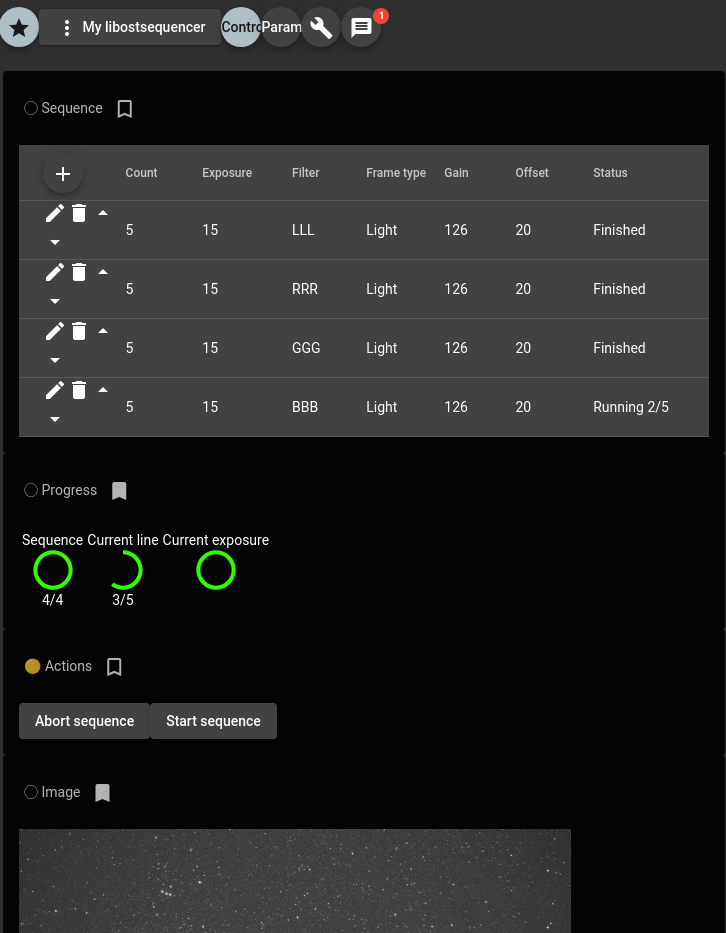This screenshot has height=933, width=726.
Task: Move the RRR row up
Action: pyautogui.click(x=103, y=272)
